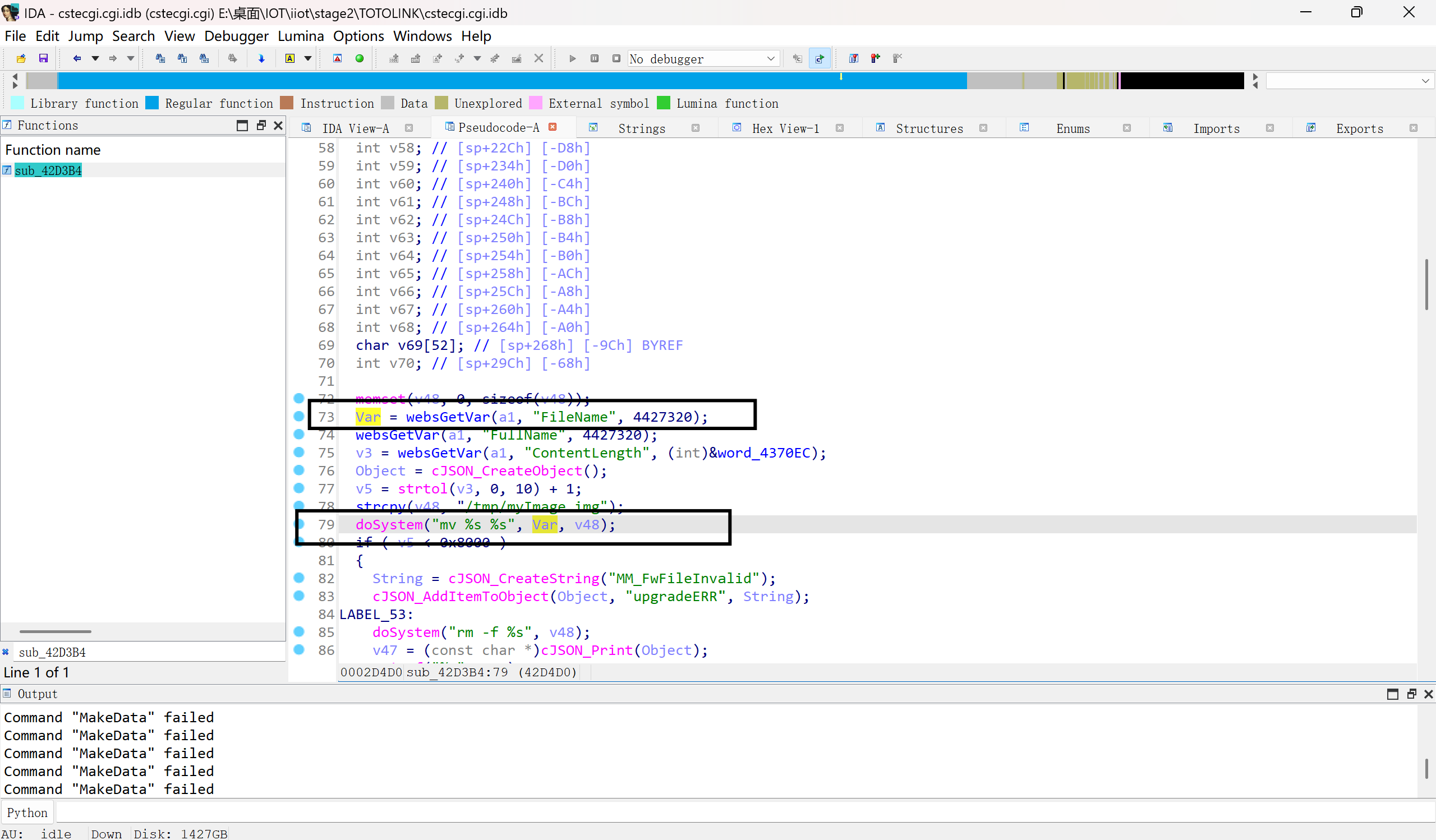Click the navigation band blue region

(512, 81)
